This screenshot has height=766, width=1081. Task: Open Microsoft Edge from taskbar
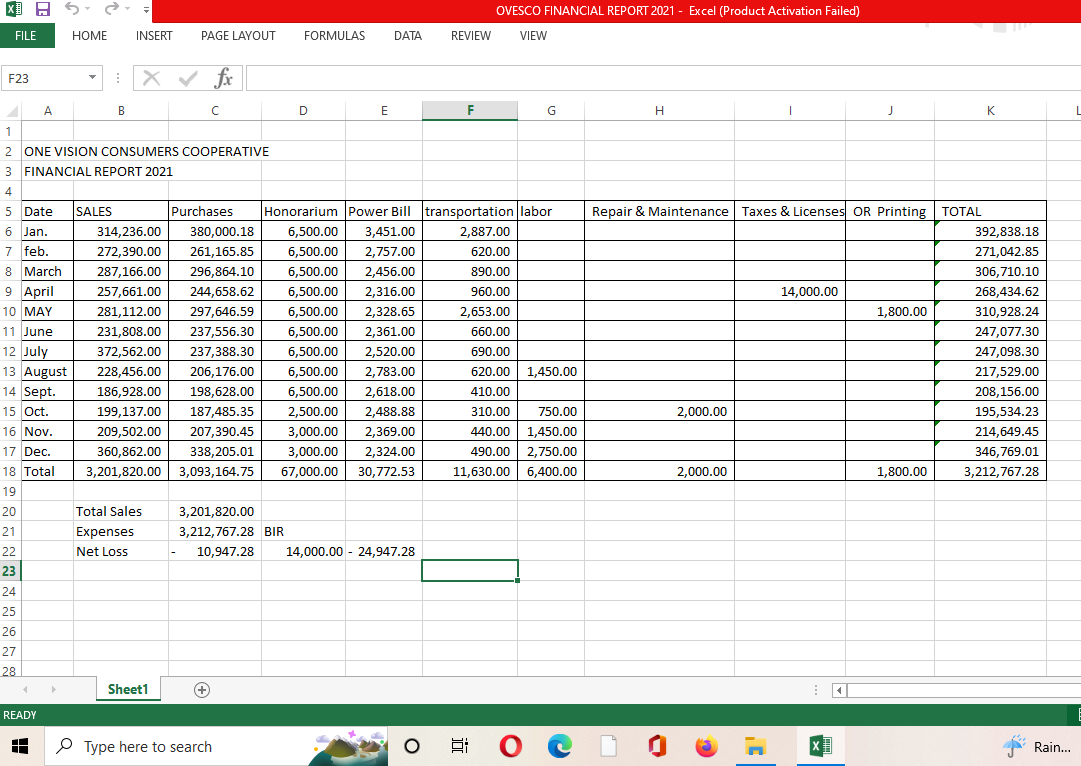coord(559,746)
